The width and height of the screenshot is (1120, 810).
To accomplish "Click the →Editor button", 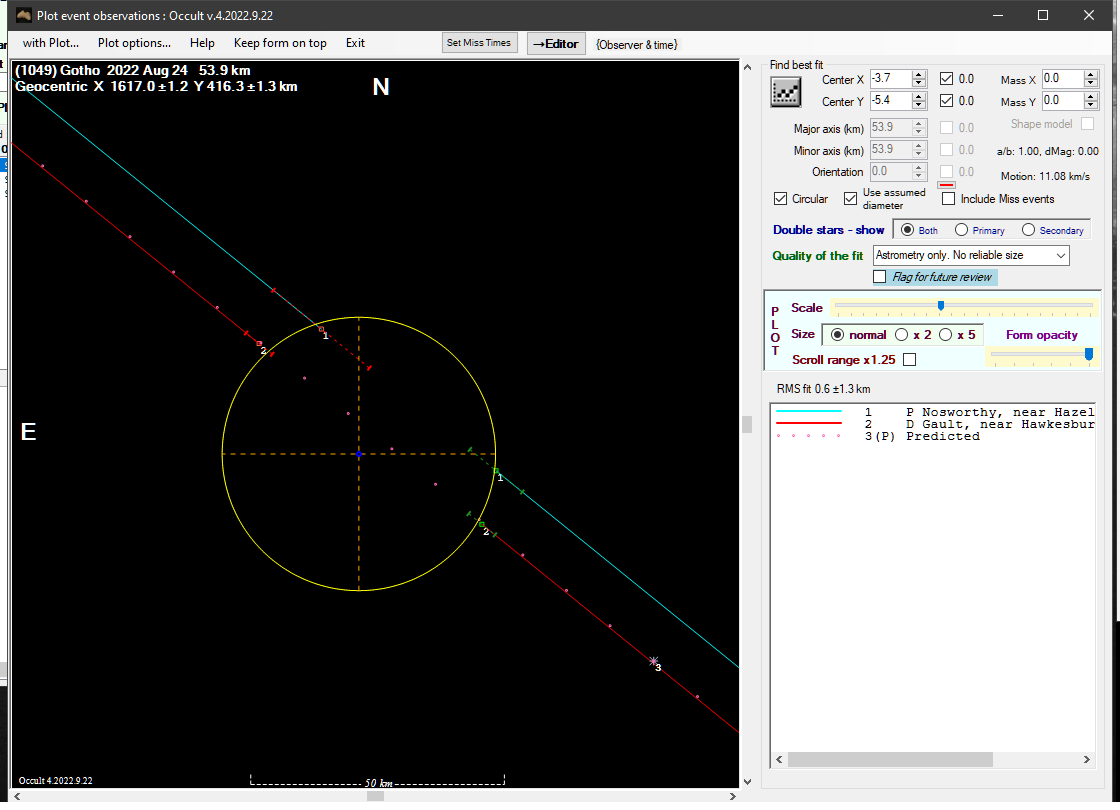I will 556,44.
